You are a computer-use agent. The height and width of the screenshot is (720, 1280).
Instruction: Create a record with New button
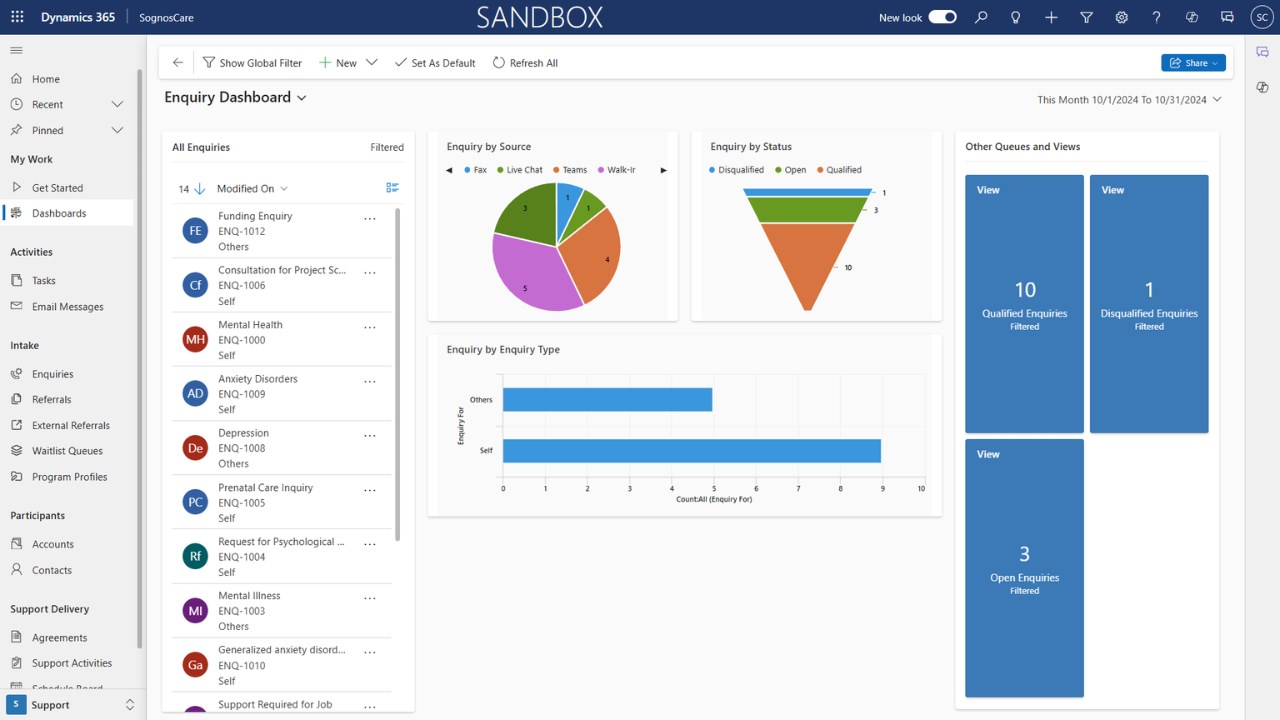pyautogui.click(x=338, y=62)
